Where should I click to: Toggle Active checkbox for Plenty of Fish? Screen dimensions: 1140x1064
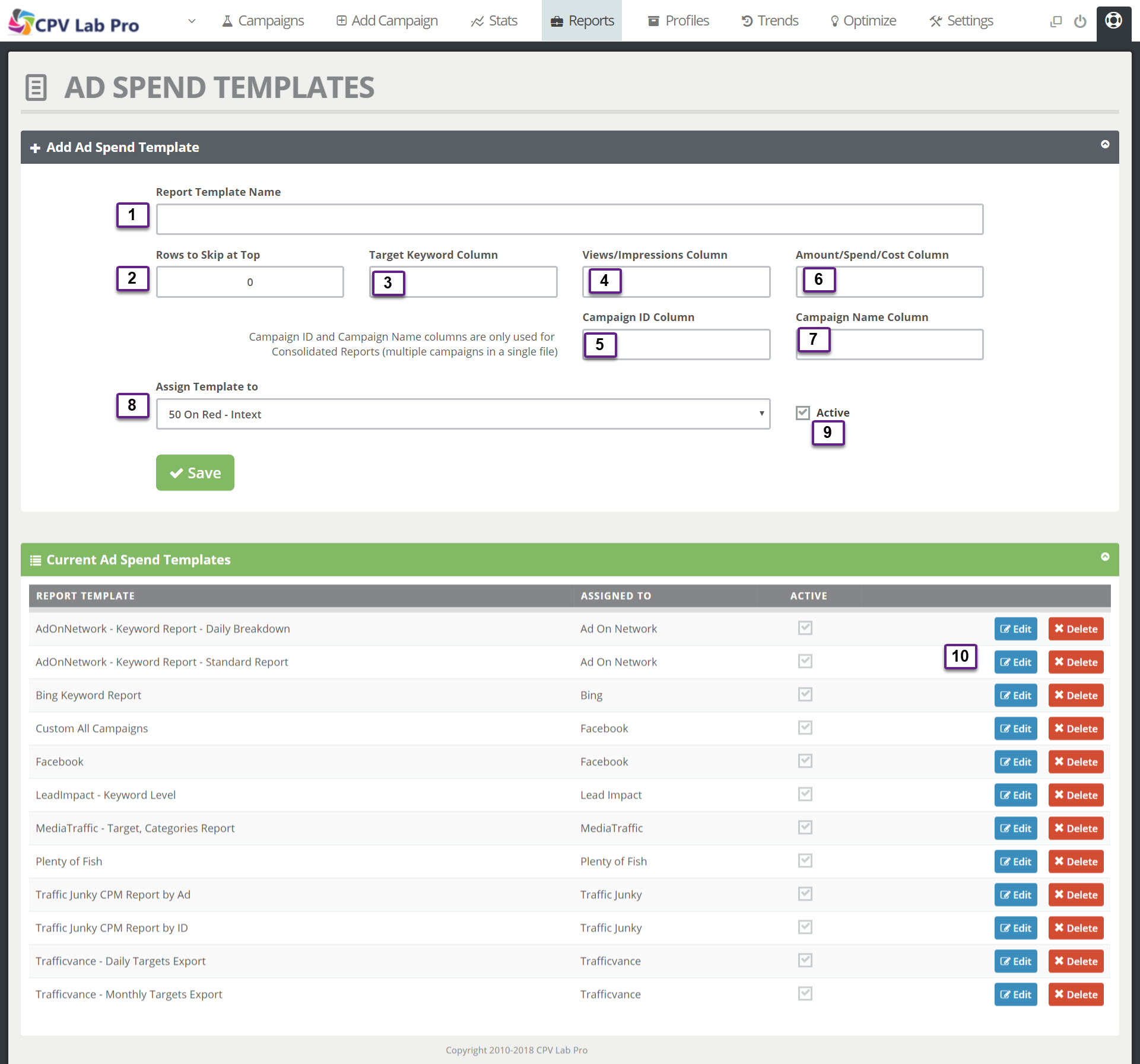click(x=805, y=860)
